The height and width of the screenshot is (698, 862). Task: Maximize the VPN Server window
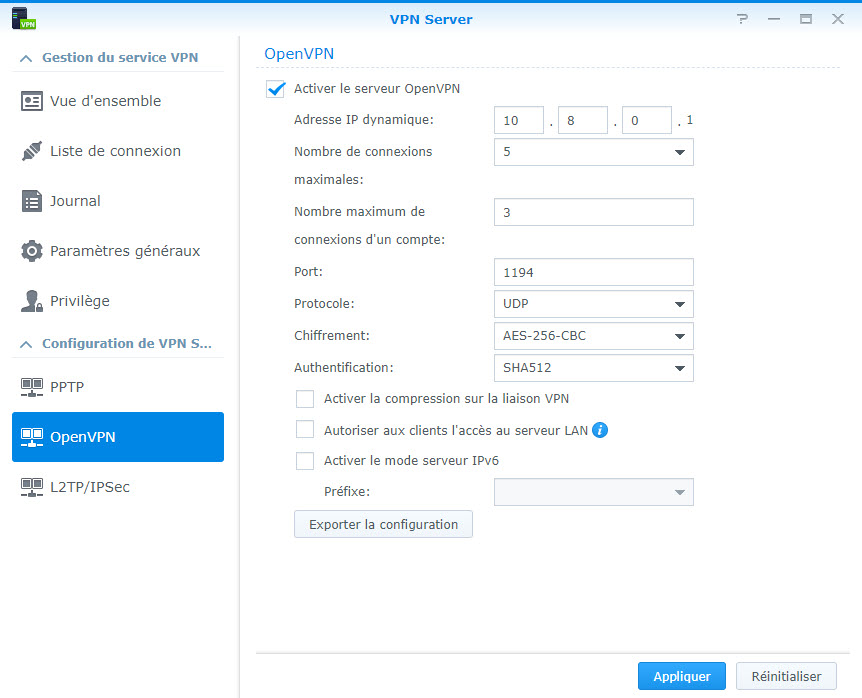click(806, 19)
